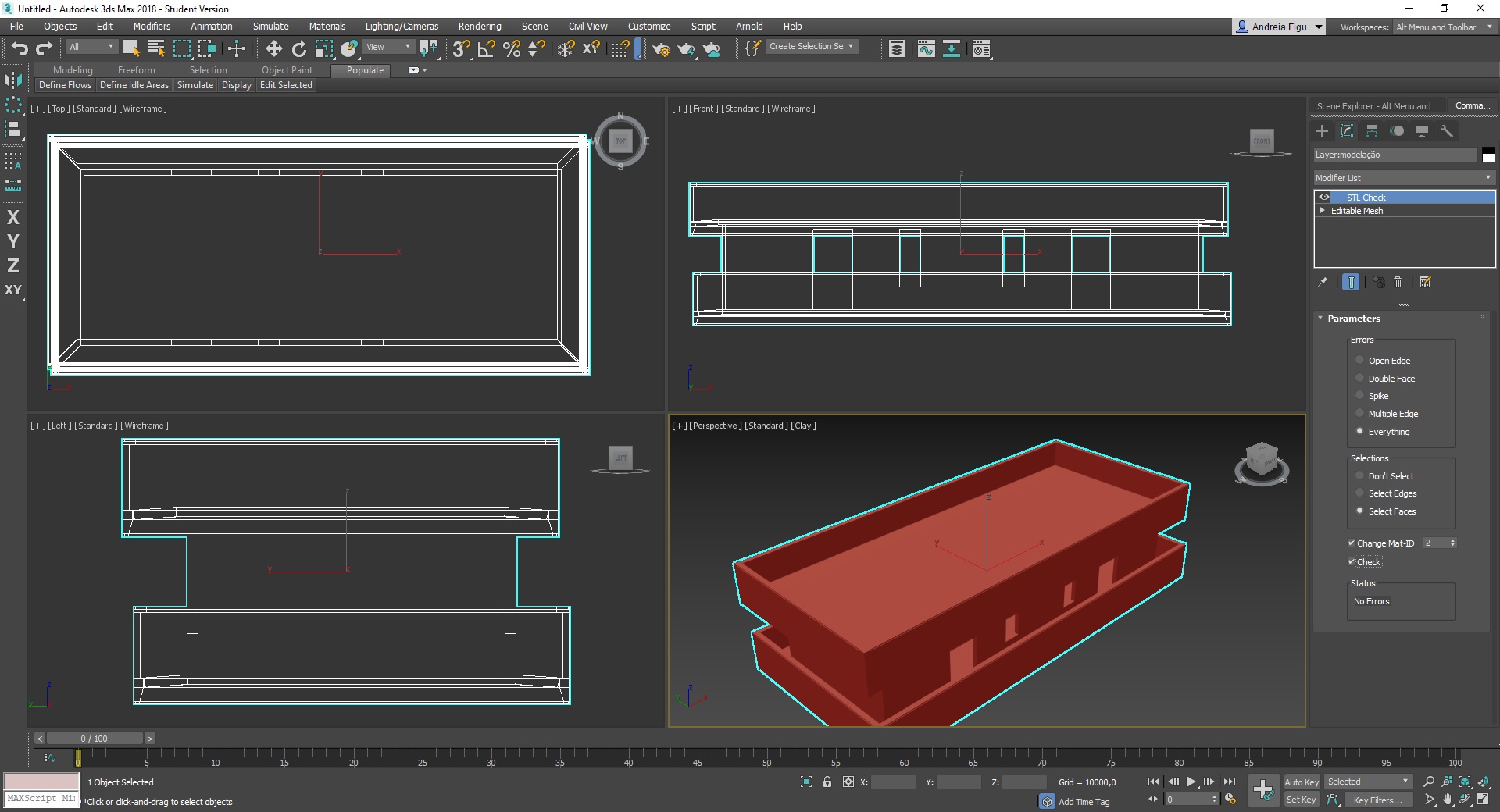Click the Edit Selected button
This screenshot has height=812, width=1500.
(286, 85)
